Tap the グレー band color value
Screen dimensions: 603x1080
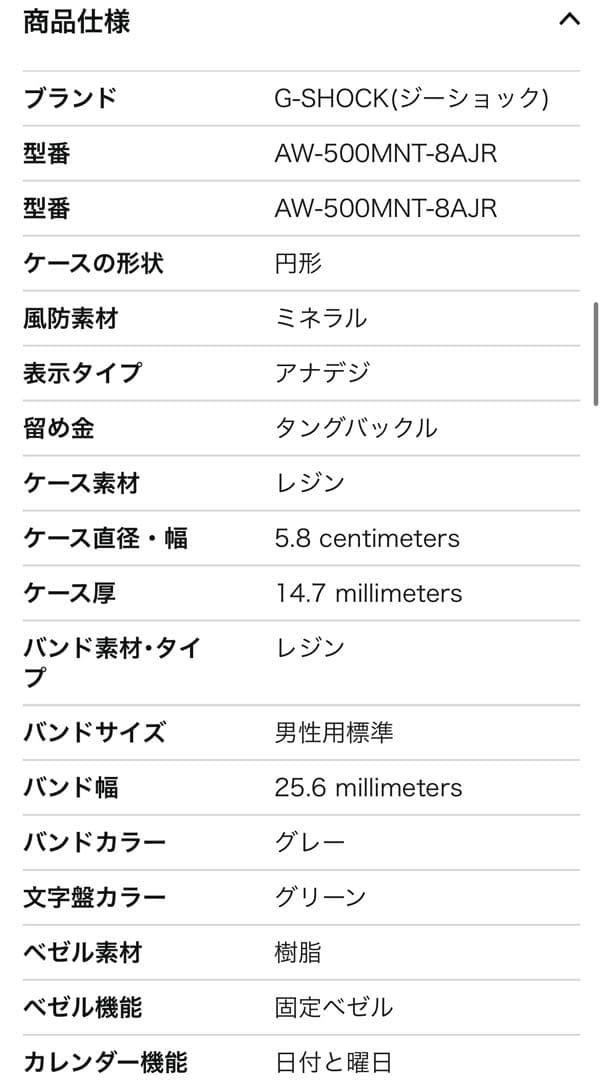(310, 842)
